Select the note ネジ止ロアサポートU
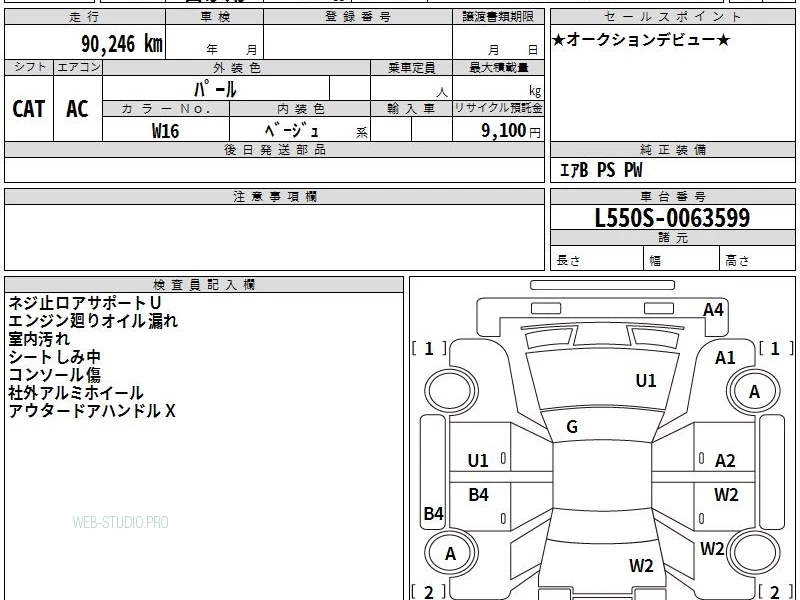 [84, 303]
